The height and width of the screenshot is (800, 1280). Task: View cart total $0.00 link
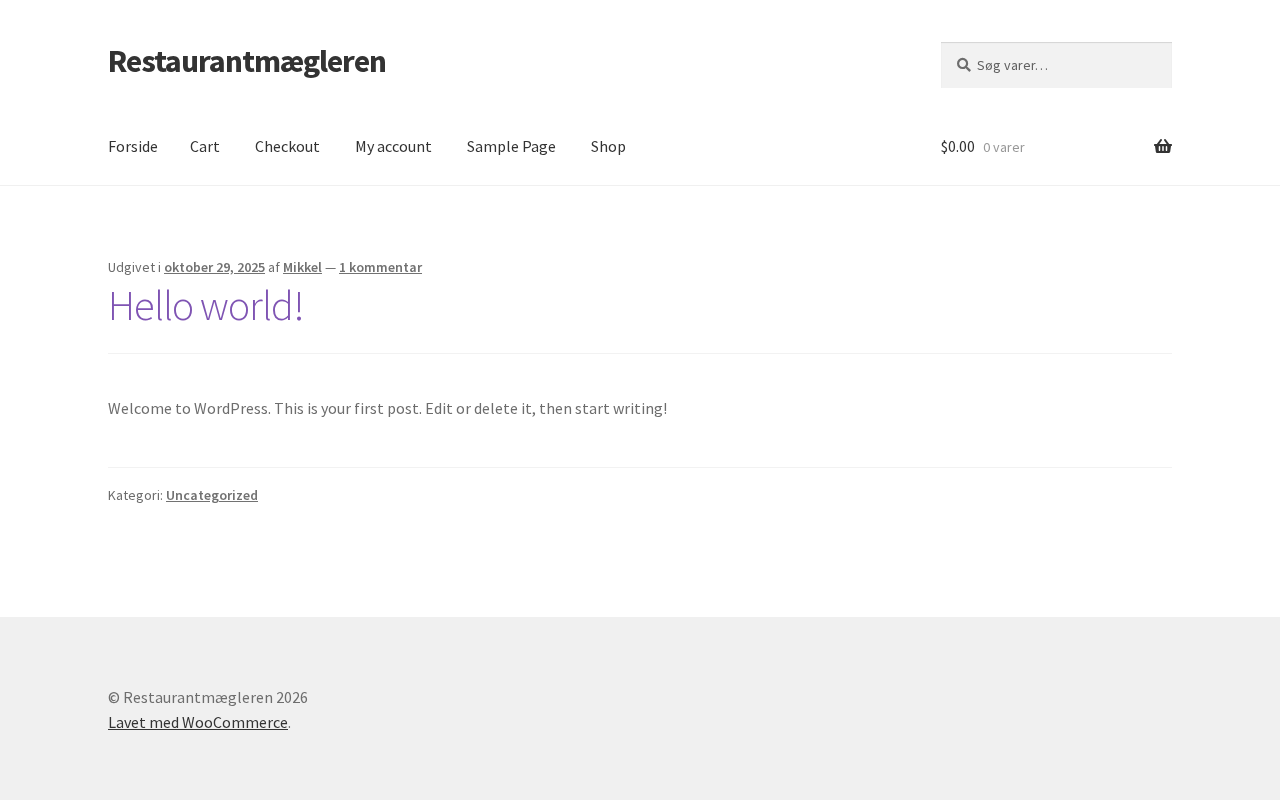point(958,146)
